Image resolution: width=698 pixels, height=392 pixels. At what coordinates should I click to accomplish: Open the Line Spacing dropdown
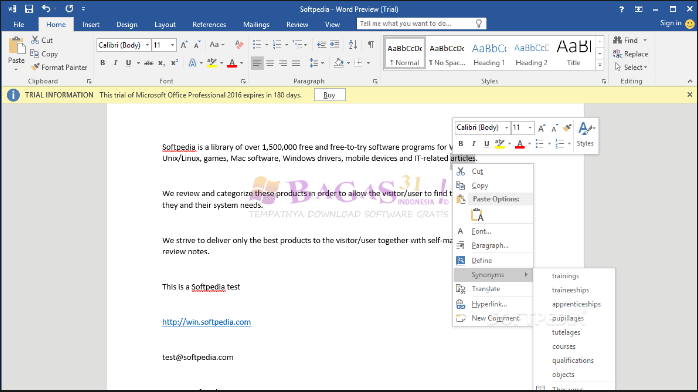[317, 63]
